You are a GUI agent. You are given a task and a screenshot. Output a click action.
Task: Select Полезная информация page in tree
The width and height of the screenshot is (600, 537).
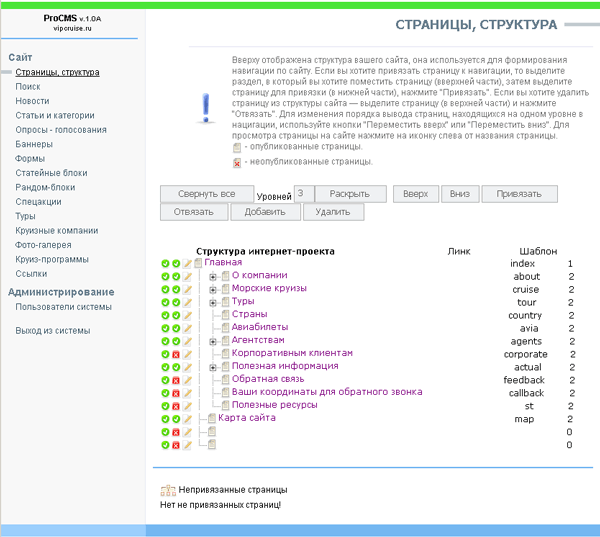(285, 366)
